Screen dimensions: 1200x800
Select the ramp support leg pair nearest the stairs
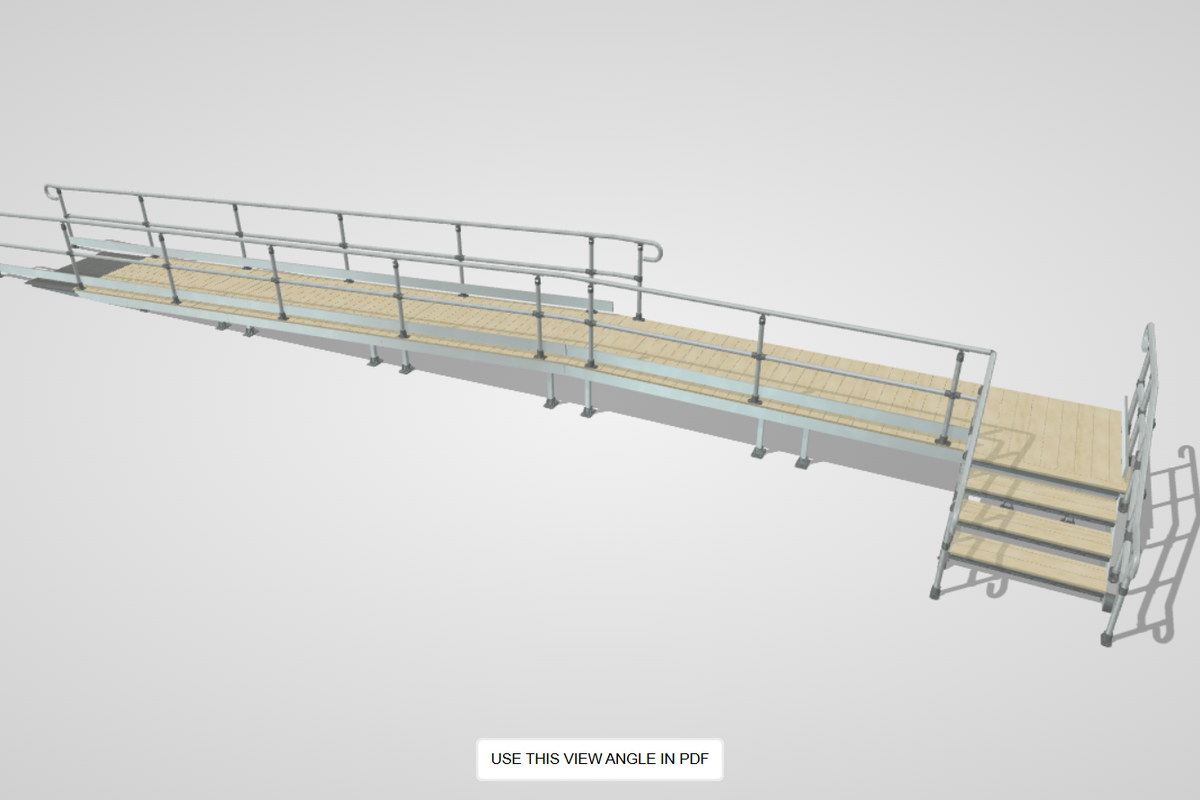[x=778, y=448]
